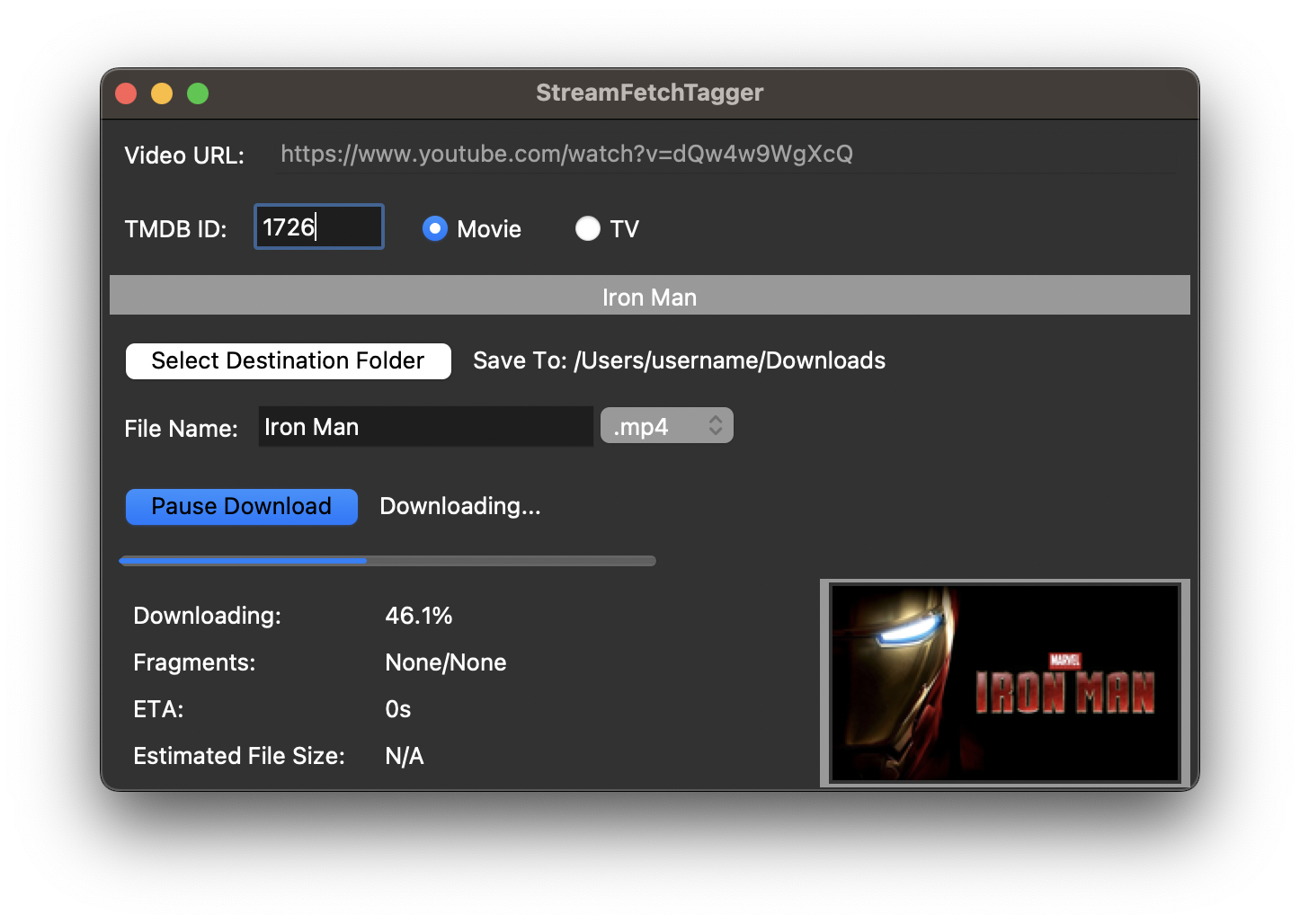This screenshot has width=1300, height=924.
Task: Click the None/None fragments value
Action: pos(446,662)
